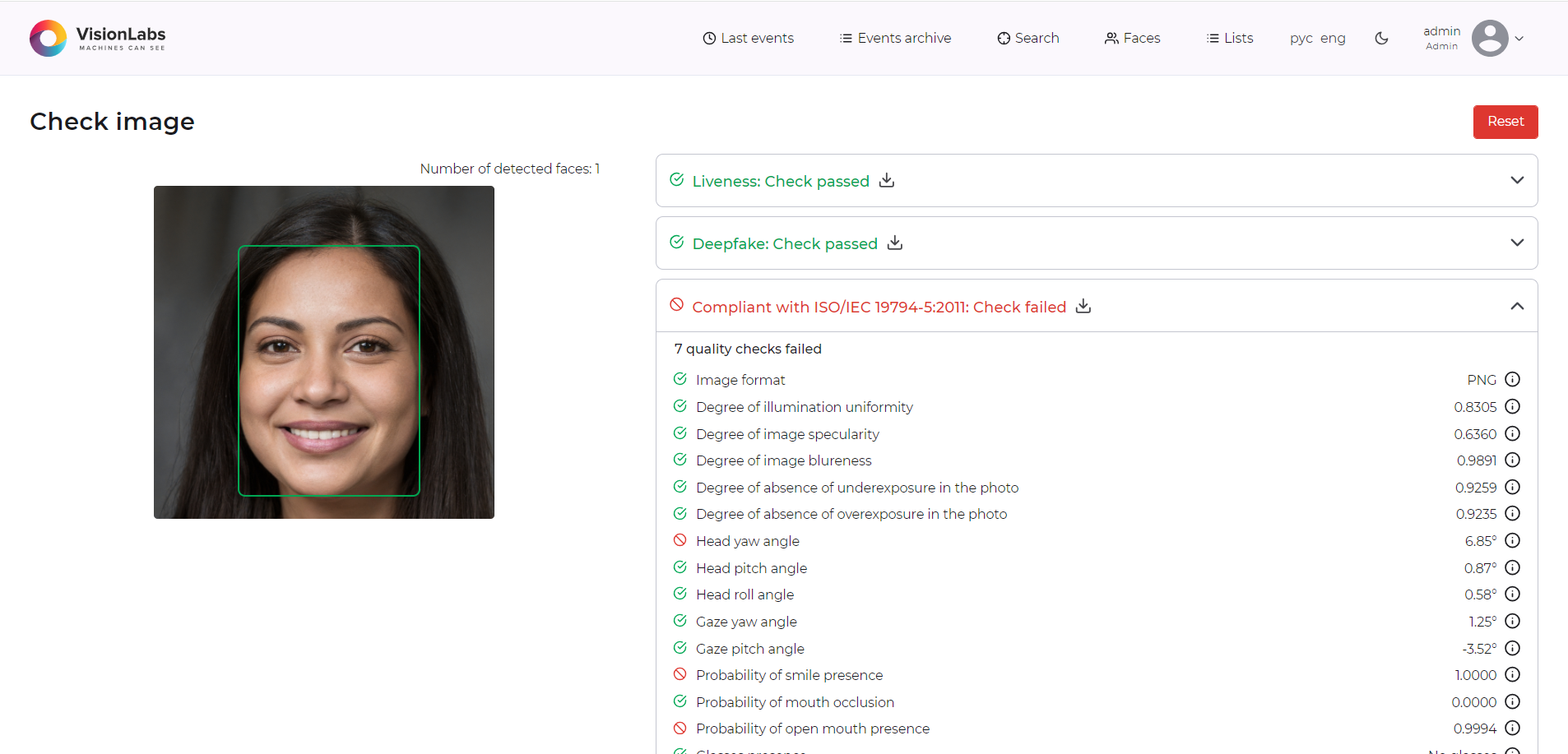The height and width of the screenshot is (754, 1568).
Task: Open the Last events clock icon
Action: (708, 38)
